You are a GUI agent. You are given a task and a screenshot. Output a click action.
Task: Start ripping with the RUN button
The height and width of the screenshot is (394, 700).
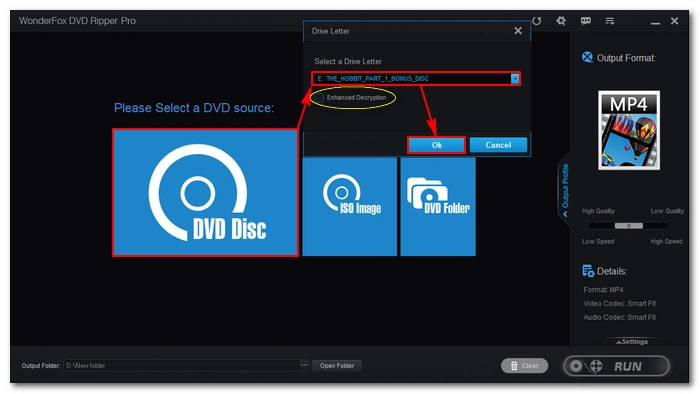(x=617, y=366)
